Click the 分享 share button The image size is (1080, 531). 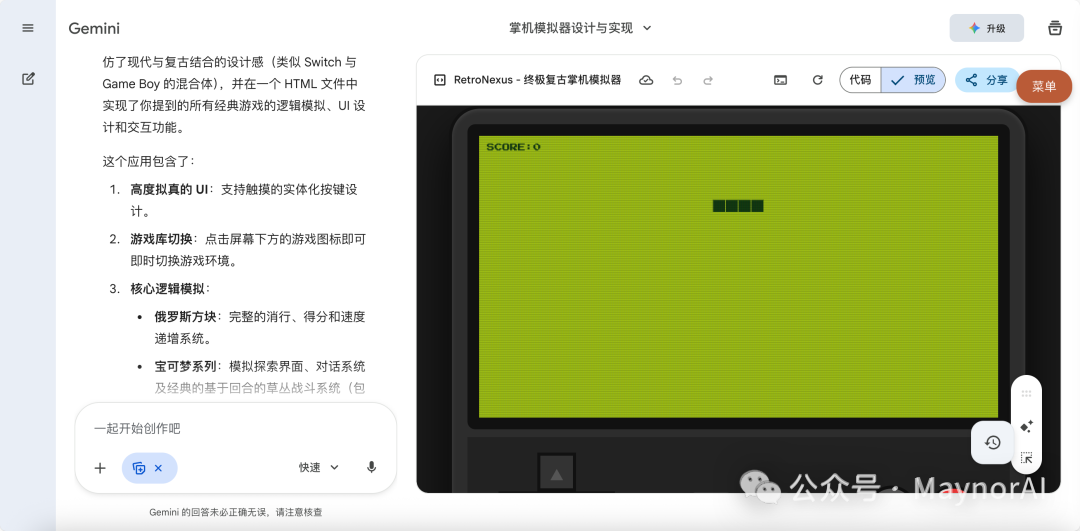tap(986, 80)
